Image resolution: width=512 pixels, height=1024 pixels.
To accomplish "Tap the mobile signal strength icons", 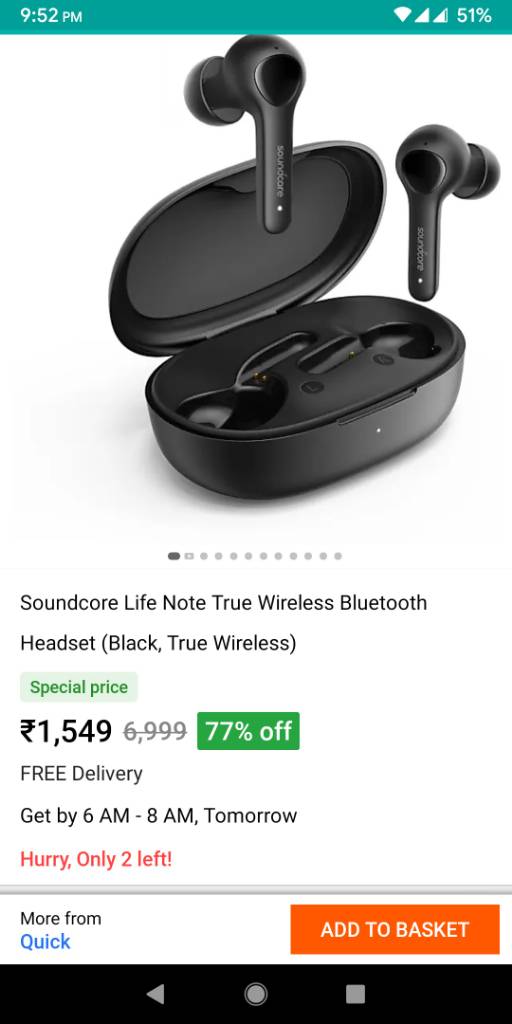I will click(x=432, y=16).
